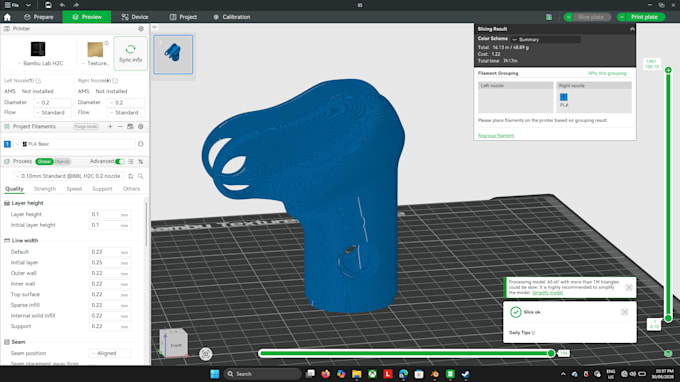The height and width of the screenshot is (382, 680).
Task: Open Blender from the taskbar
Action: (435, 374)
